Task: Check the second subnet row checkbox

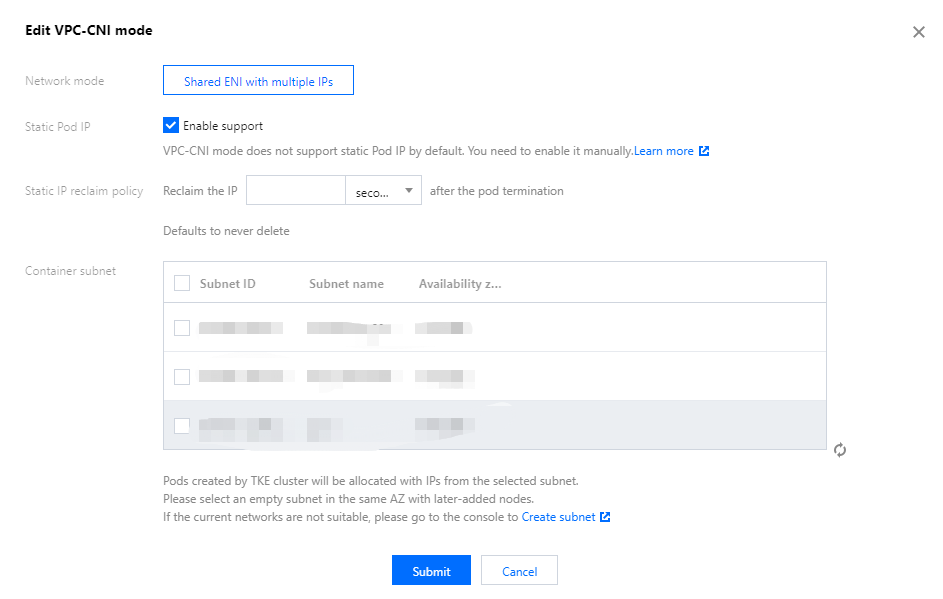Action: pos(182,377)
